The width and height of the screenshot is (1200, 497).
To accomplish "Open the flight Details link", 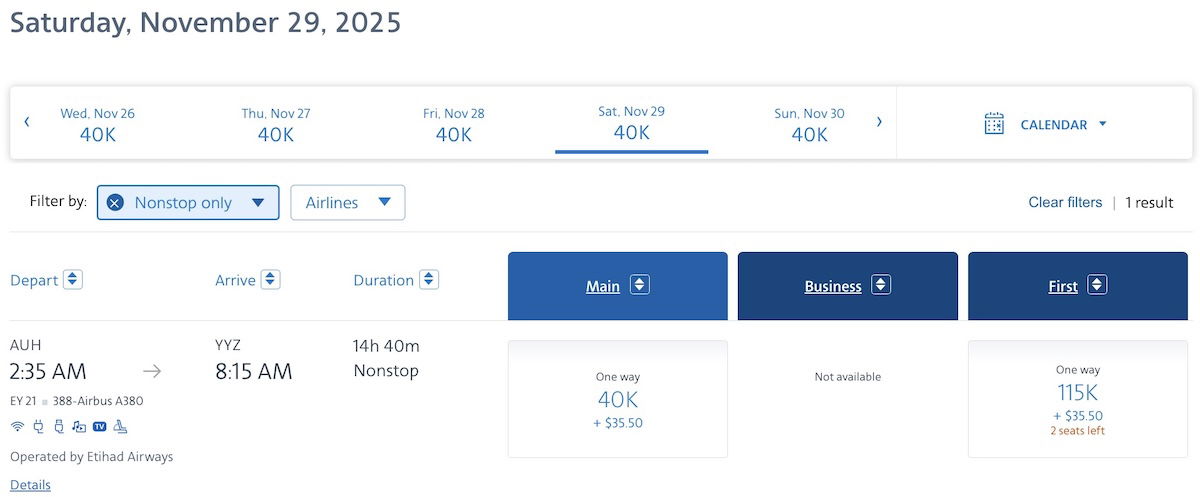I will tap(30, 485).
